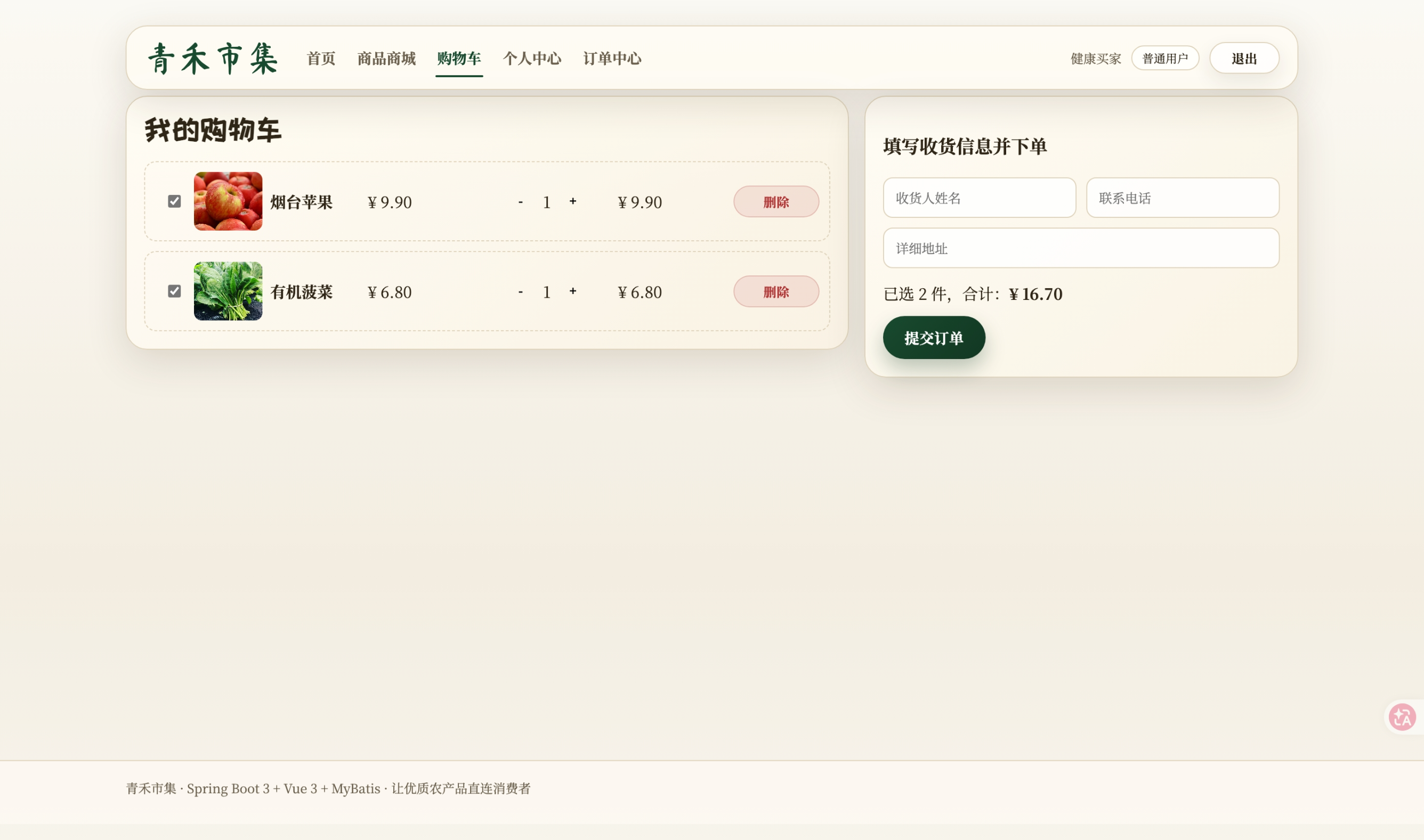The image size is (1424, 840).
Task: Open the 烟台苹果 product thumbnail
Action: pos(228,201)
